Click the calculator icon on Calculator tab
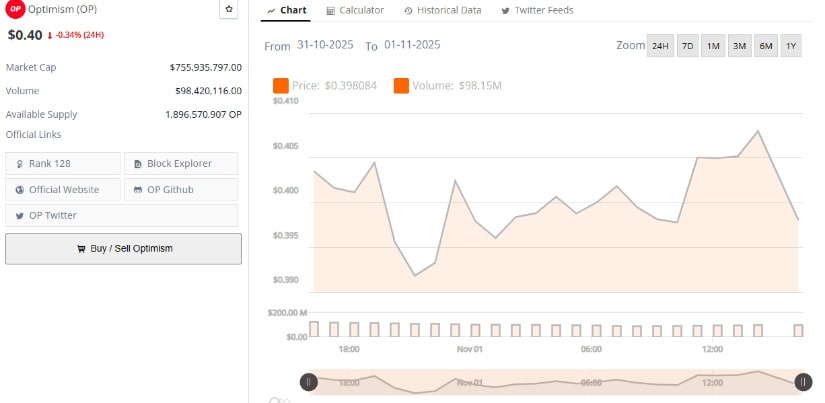Image resolution: width=825 pixels, height=403 pixels. point(330,11)
